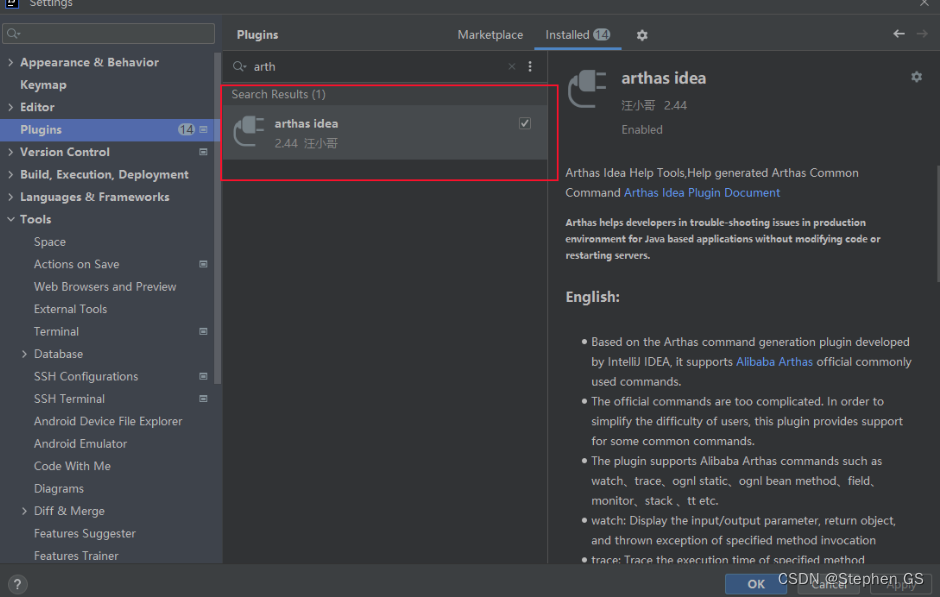Select Keymap in settings tree
The height and width of the screenshot is (597, 940).
tap(43, 85)
